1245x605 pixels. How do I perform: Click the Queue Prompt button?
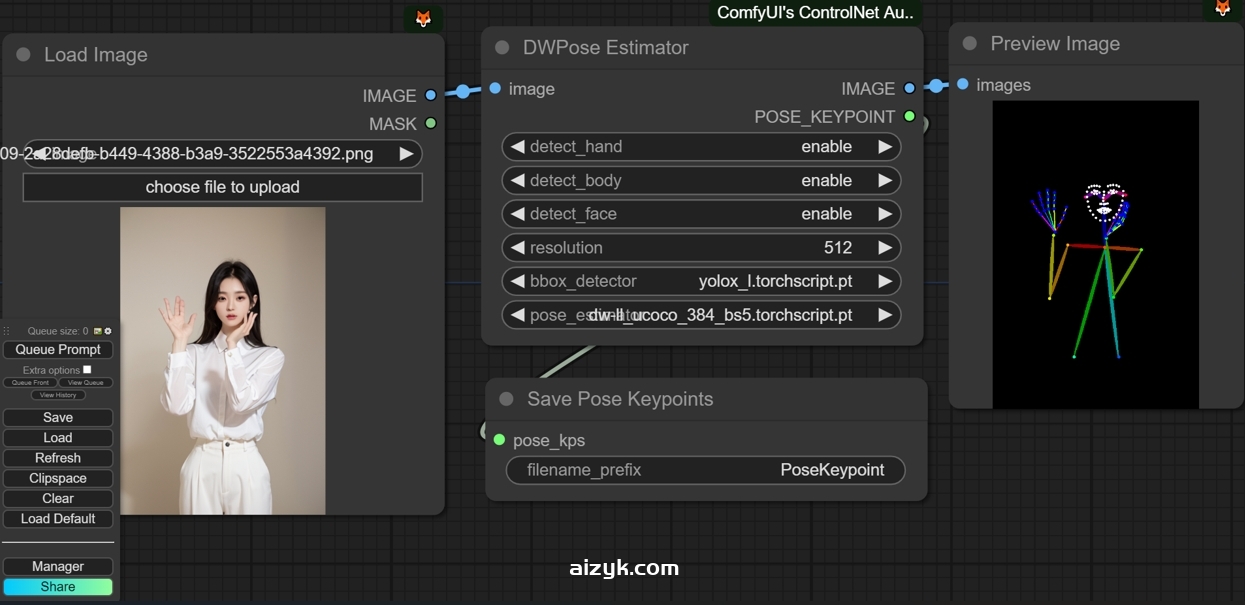click(57, 349)
